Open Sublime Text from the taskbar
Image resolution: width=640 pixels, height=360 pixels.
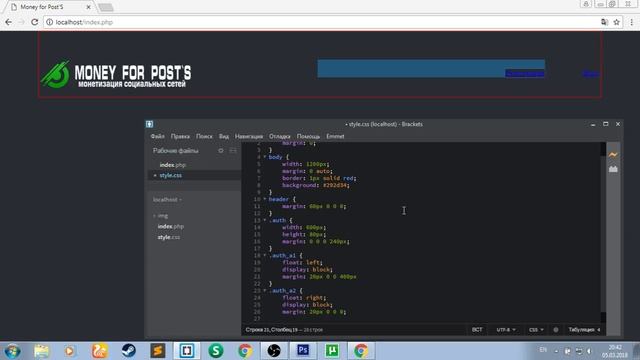point(158,351)
